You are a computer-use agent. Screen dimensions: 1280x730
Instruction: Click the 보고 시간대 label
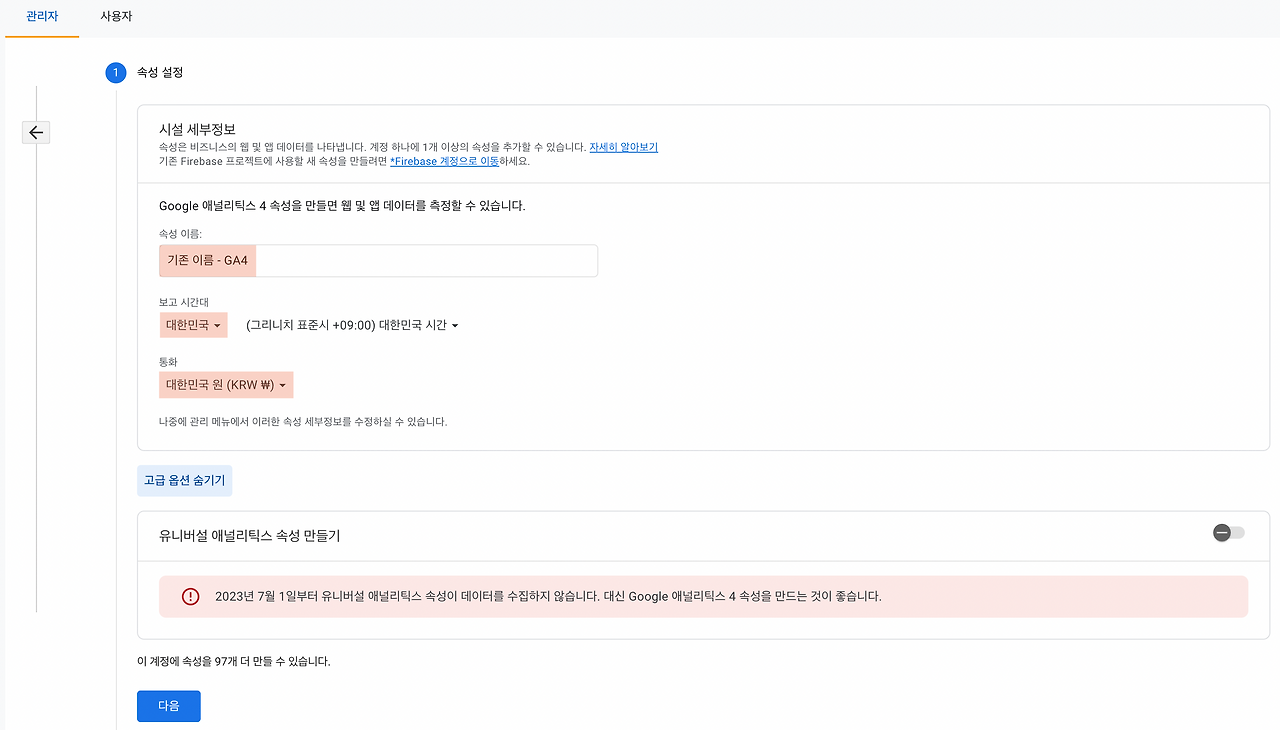tap(183, 302)
